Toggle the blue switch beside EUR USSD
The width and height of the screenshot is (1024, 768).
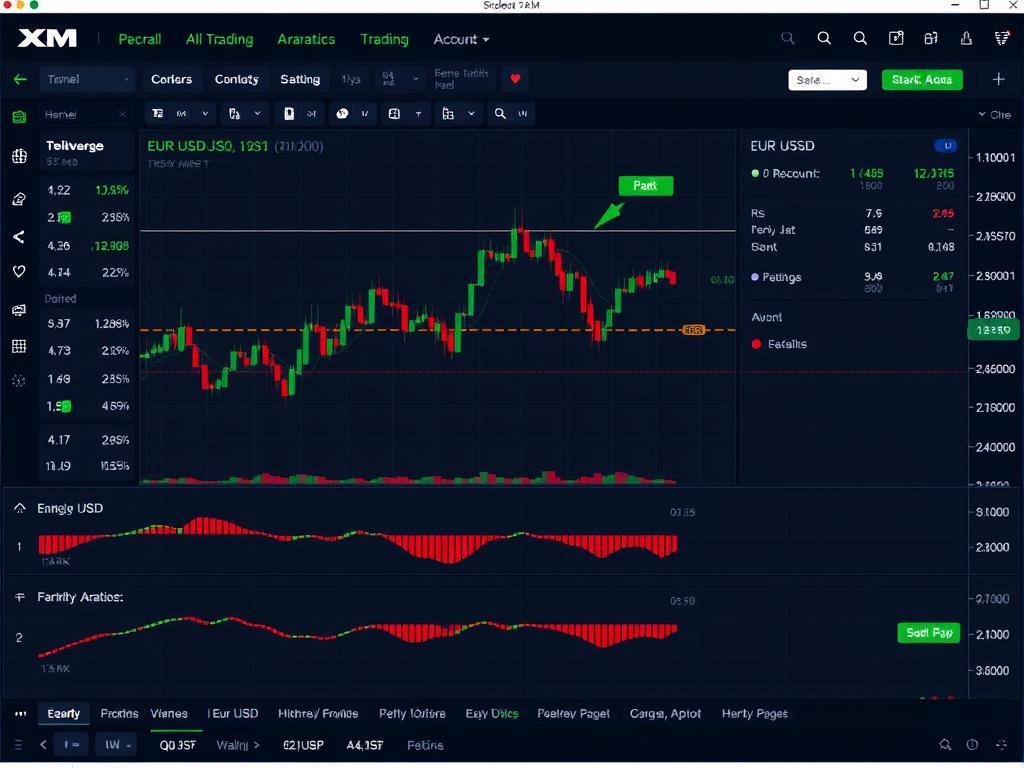[944, 145]
